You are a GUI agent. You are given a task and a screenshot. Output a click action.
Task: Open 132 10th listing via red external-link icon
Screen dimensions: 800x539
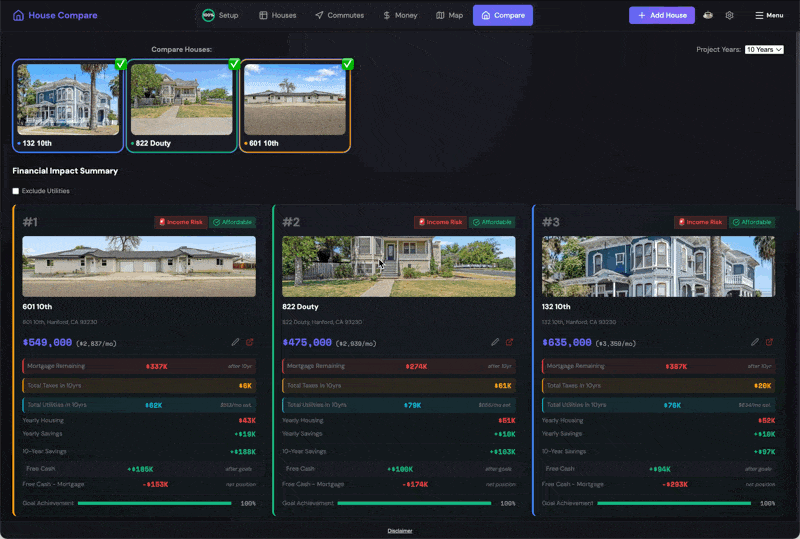pyautogui.click(x=769, y=342)
